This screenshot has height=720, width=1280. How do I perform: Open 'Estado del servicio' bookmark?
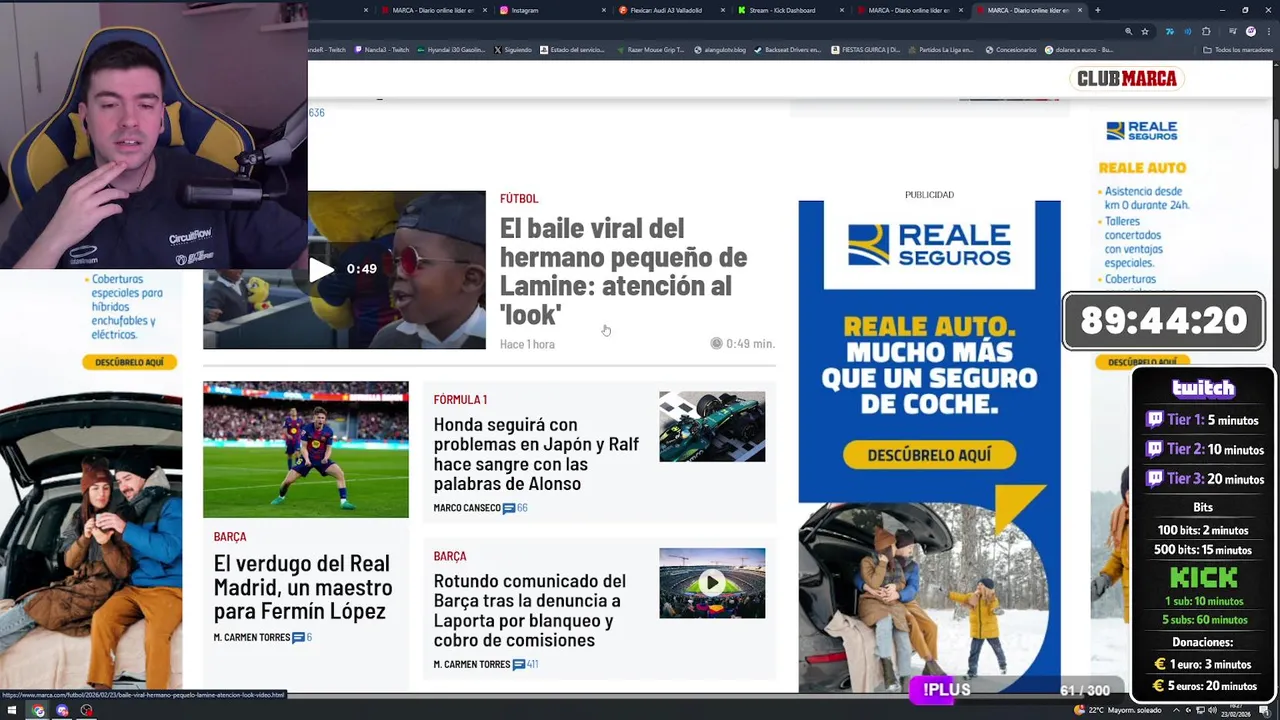coord(572,49)
